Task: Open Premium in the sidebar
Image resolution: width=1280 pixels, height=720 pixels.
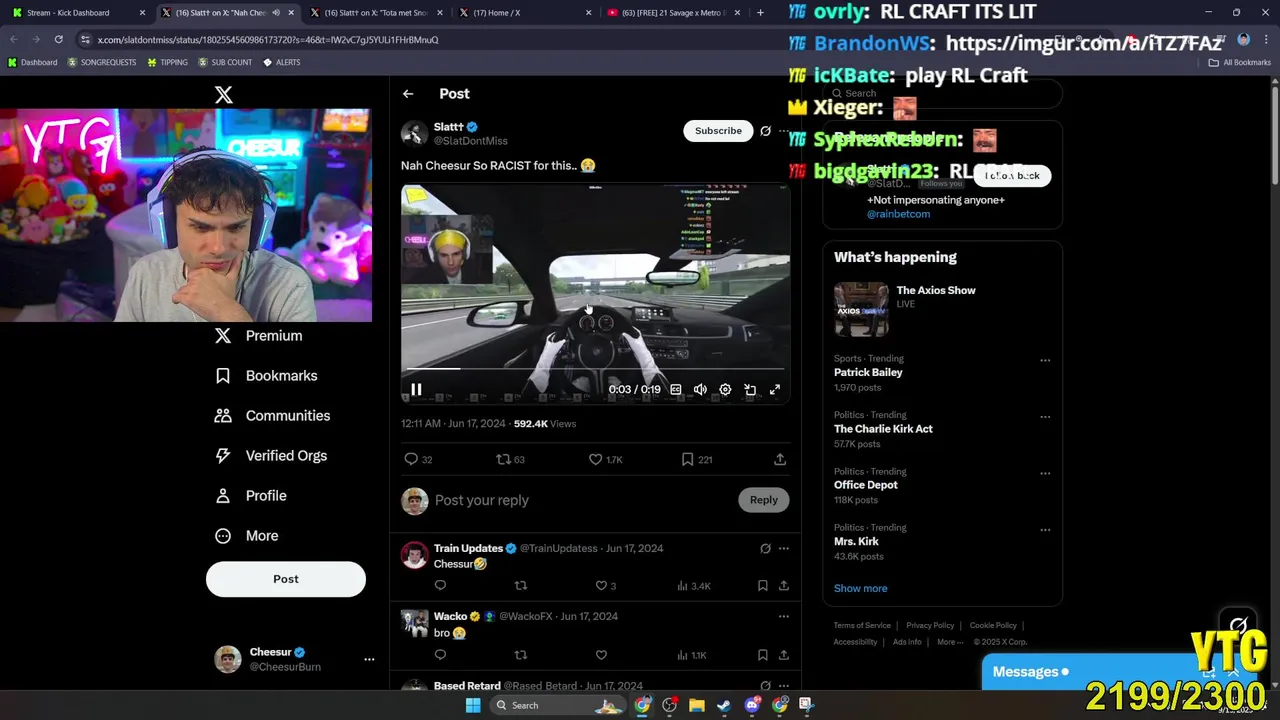Action: coord(259,336)
